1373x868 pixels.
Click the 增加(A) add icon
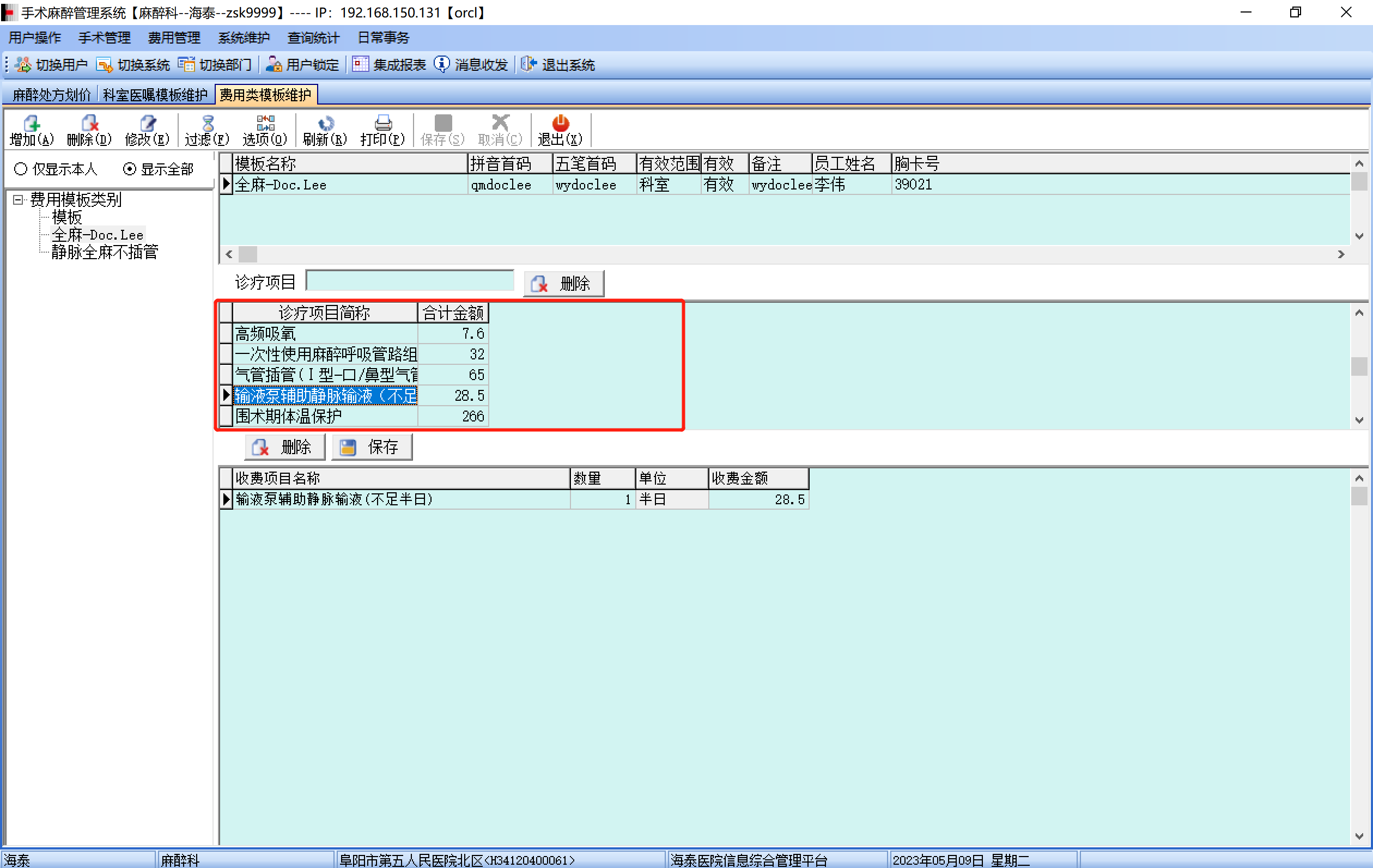point(32,124)
